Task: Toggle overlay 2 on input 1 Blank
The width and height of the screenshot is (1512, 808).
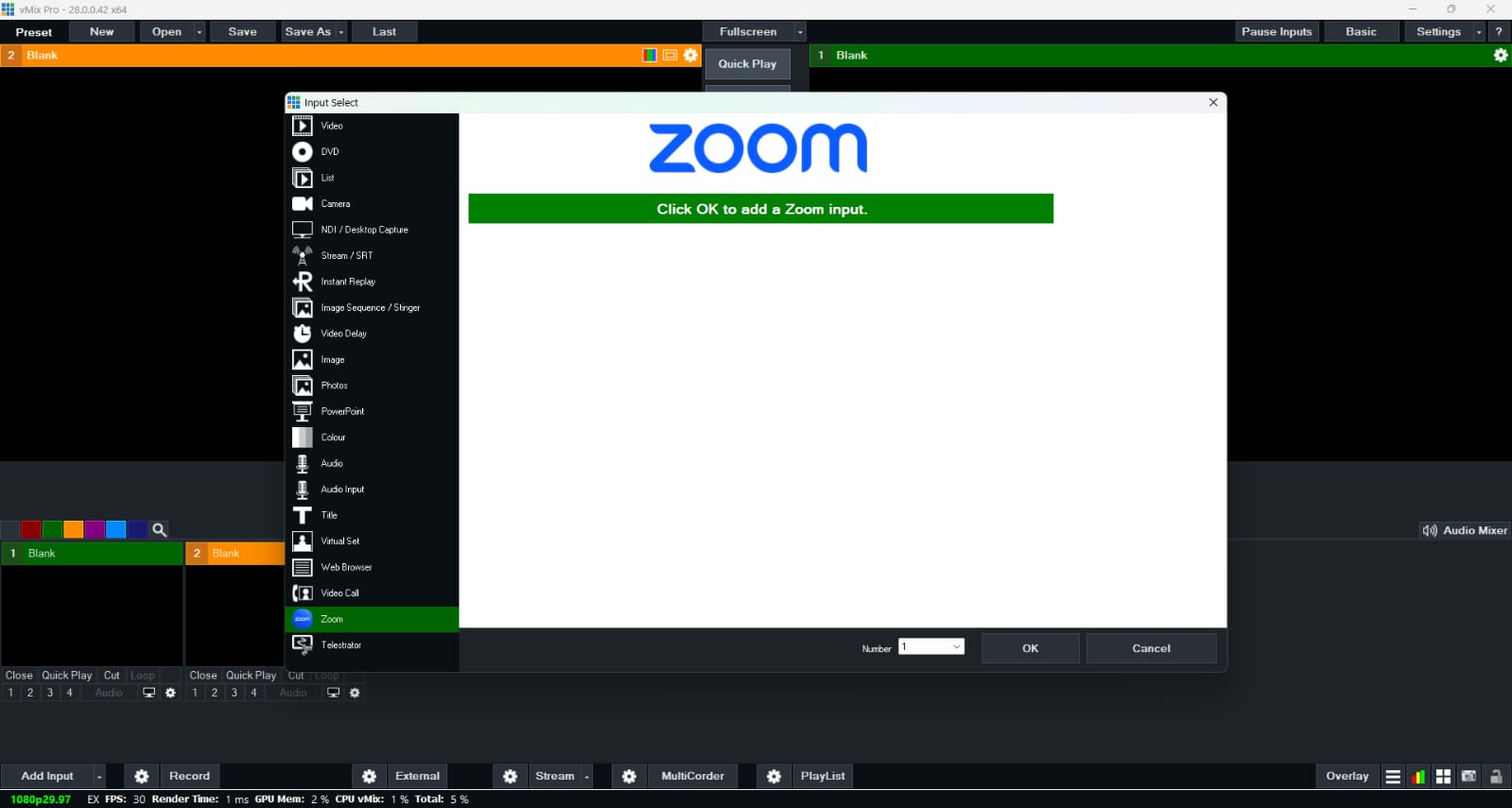Action: [x=30, y=693]
